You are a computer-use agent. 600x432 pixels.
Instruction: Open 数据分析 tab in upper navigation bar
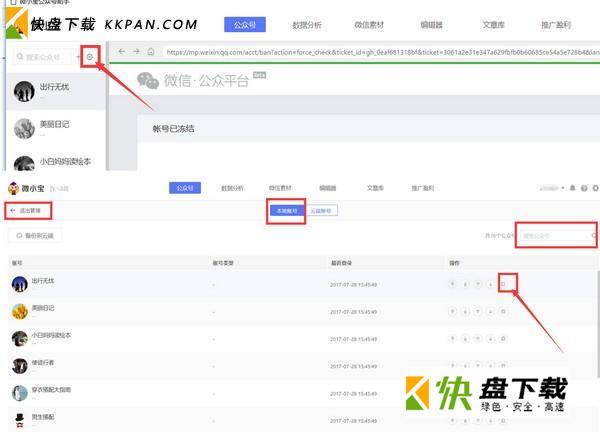click(307, 25)
